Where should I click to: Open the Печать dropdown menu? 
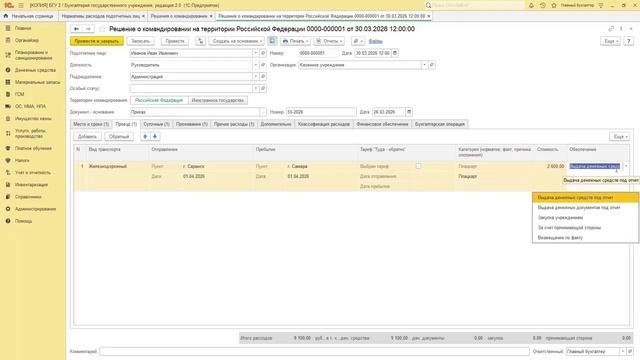(295, 41)
